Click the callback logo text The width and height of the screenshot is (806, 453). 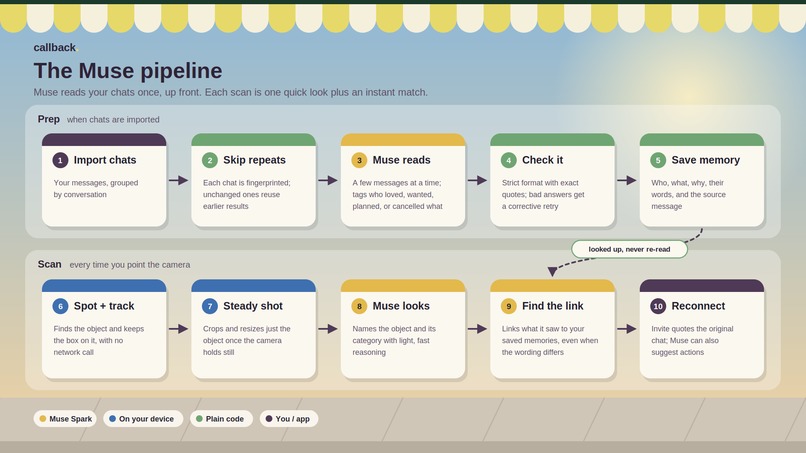[x=54, y=47]
